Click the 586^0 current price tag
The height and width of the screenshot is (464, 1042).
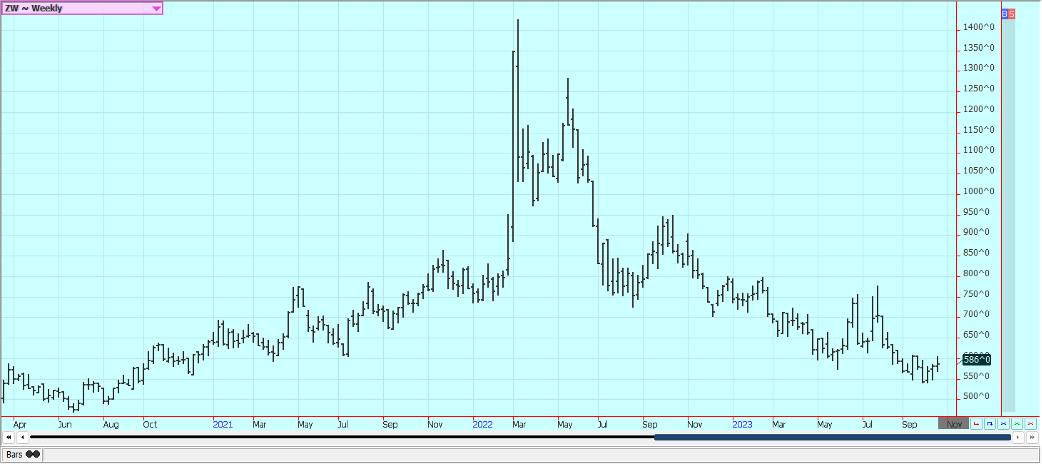pyautogui.click(x=977, y=360)
